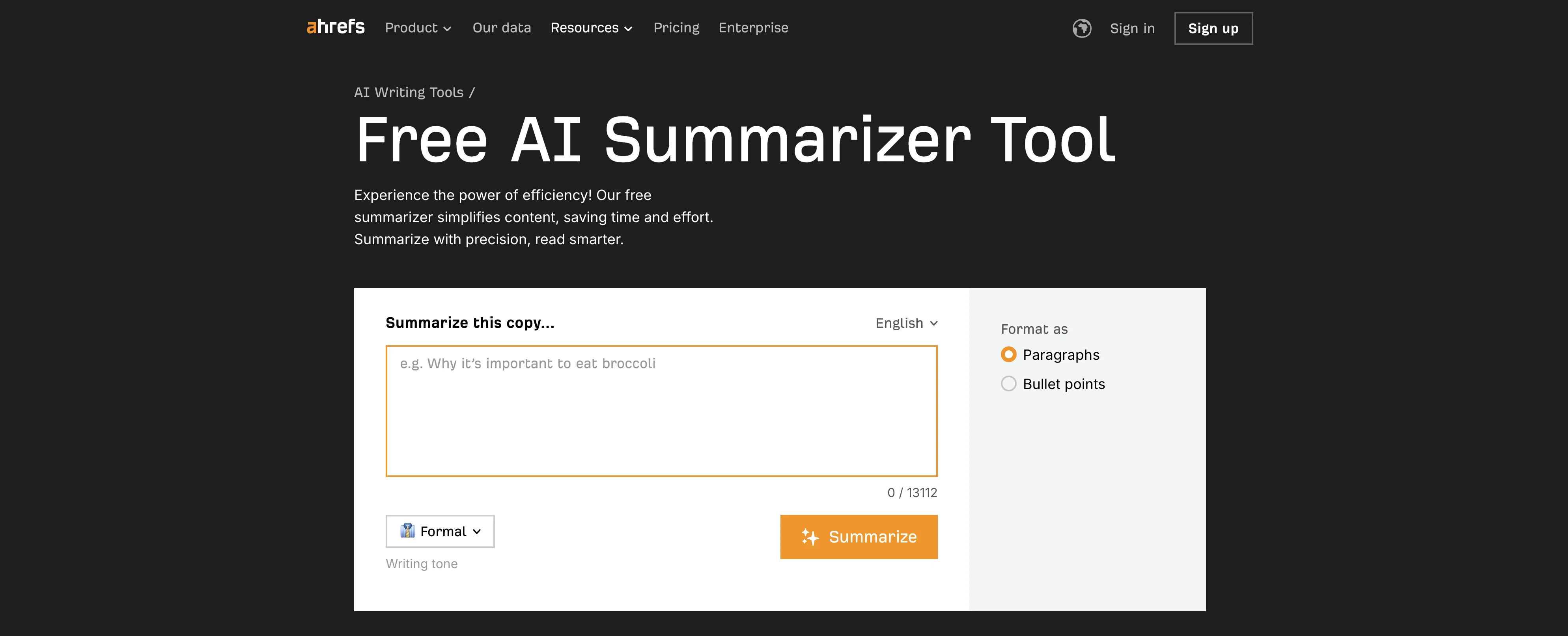Open the Product menu dropdown

418,28
